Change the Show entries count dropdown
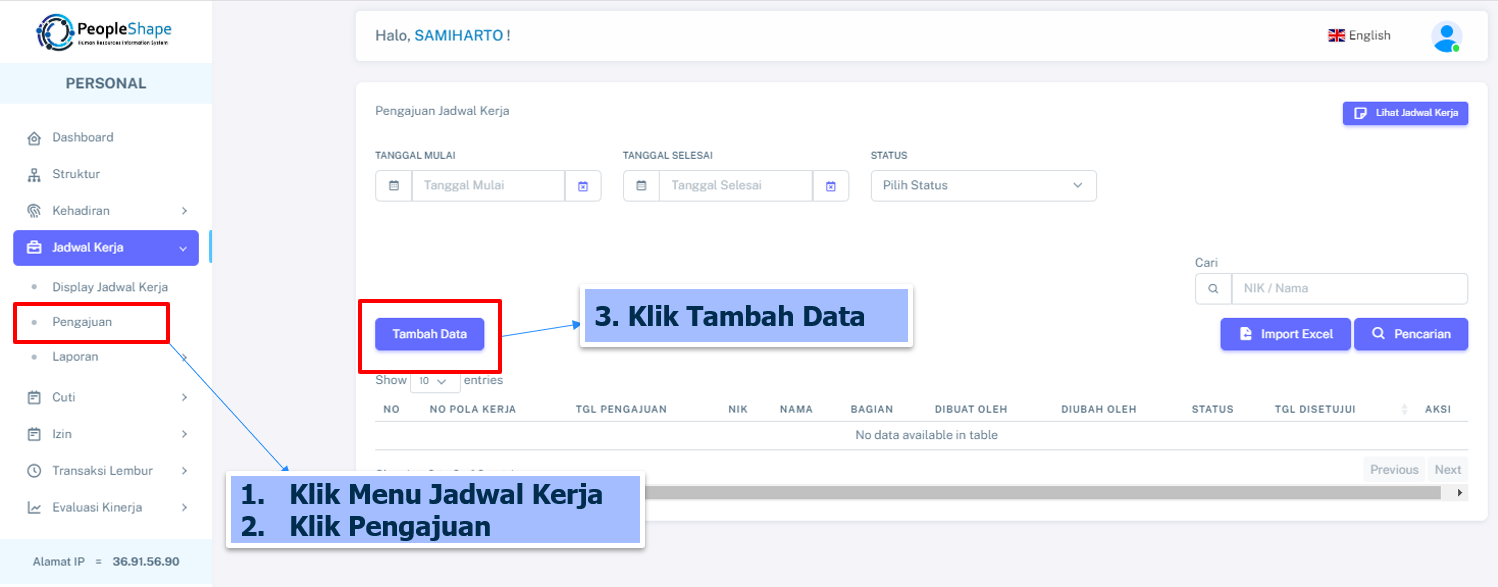The image size is (1498, 587). 435,381
